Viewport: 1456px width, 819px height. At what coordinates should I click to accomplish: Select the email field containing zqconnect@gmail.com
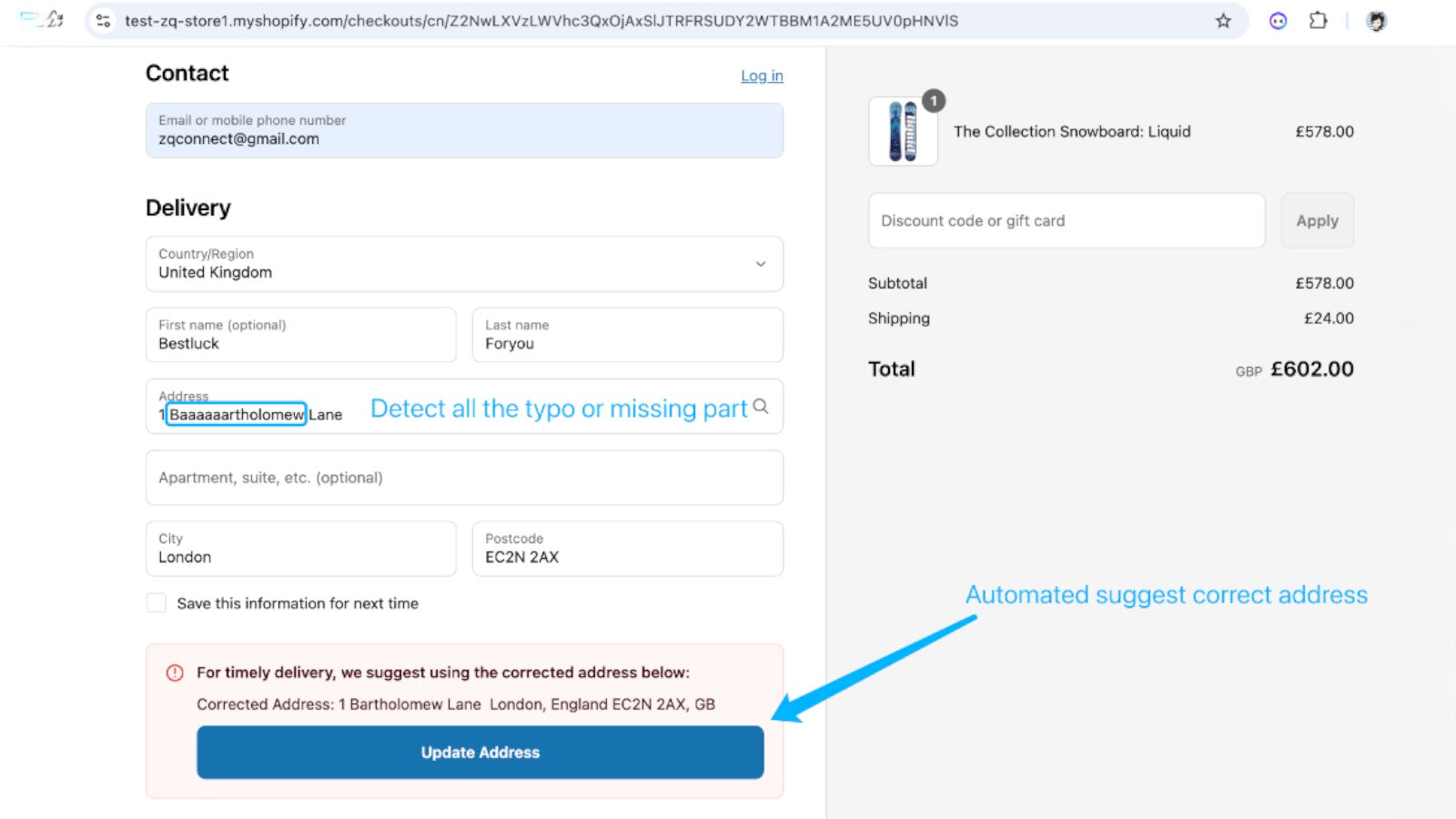(464, 131)
